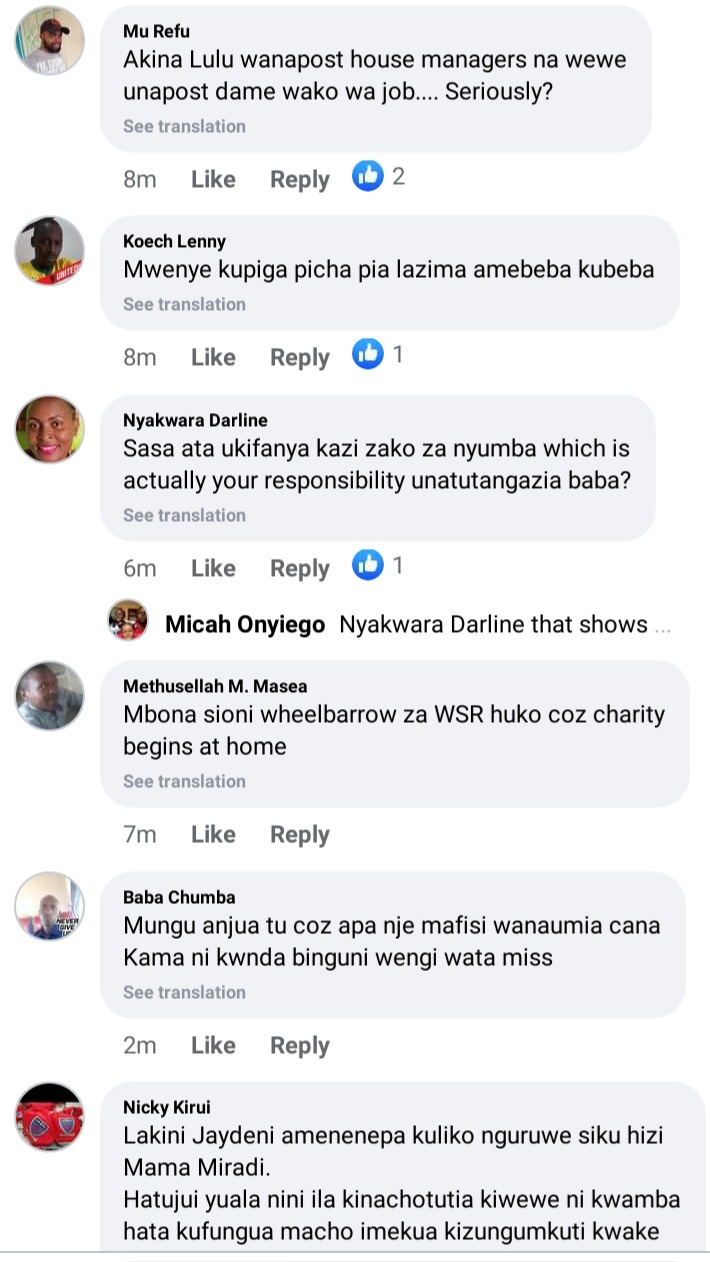This screenshot has height=1262, width=710.
Task: Open Koech Lenny's avatar
Action: click(x=50, y=251)
